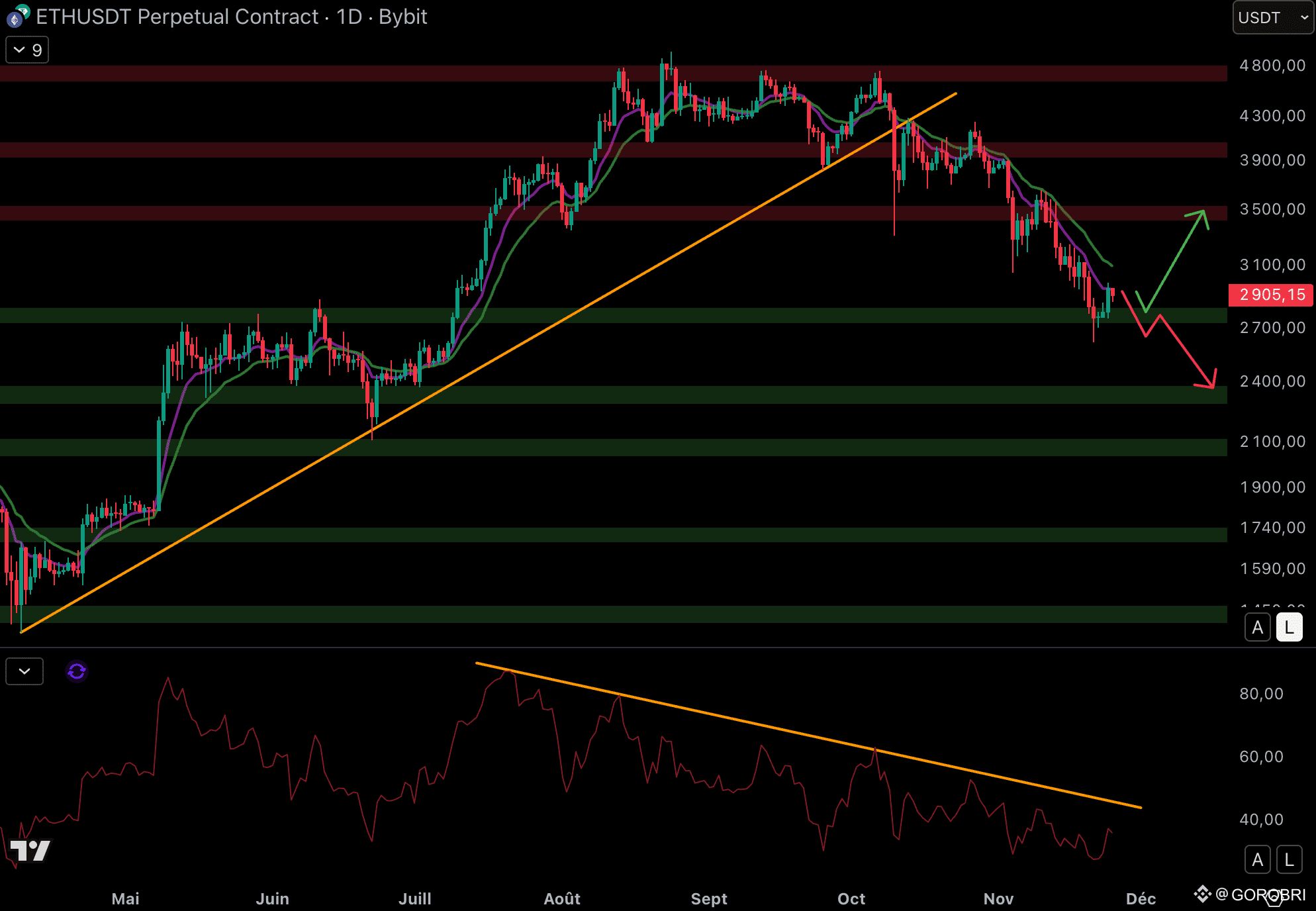
Task: Toggle auto scale A on the price pane
Action: coord(1258,627)
